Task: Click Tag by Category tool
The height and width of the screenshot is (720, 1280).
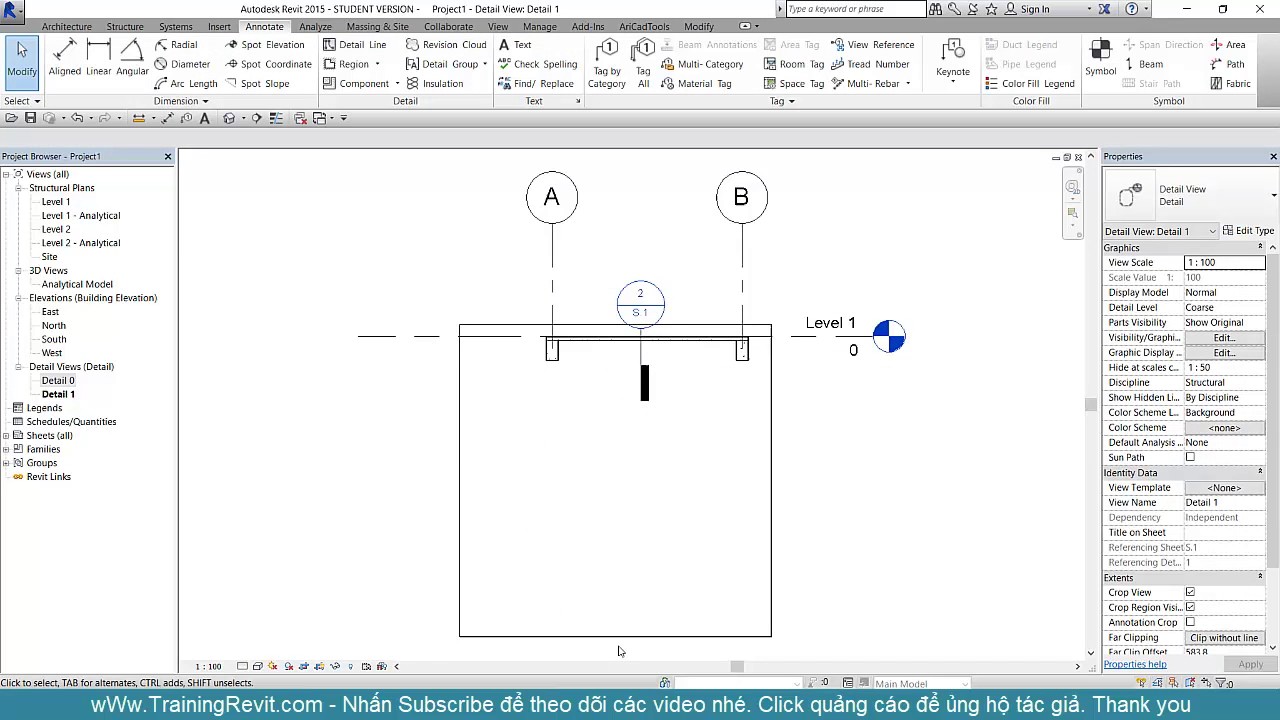Action: pos(607,64)
